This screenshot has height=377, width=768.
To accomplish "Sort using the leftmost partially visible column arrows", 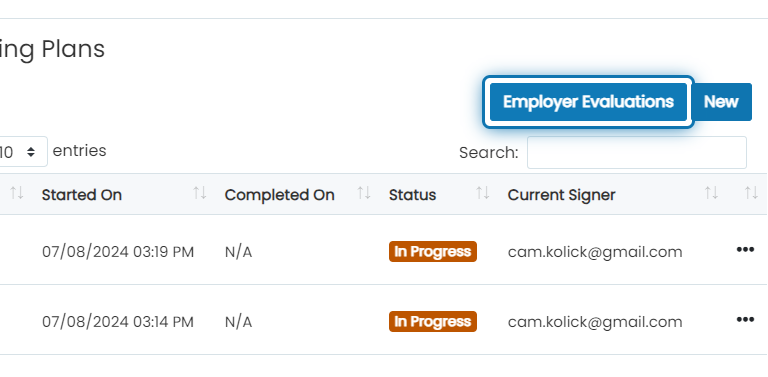I will [x=17, y=193].
